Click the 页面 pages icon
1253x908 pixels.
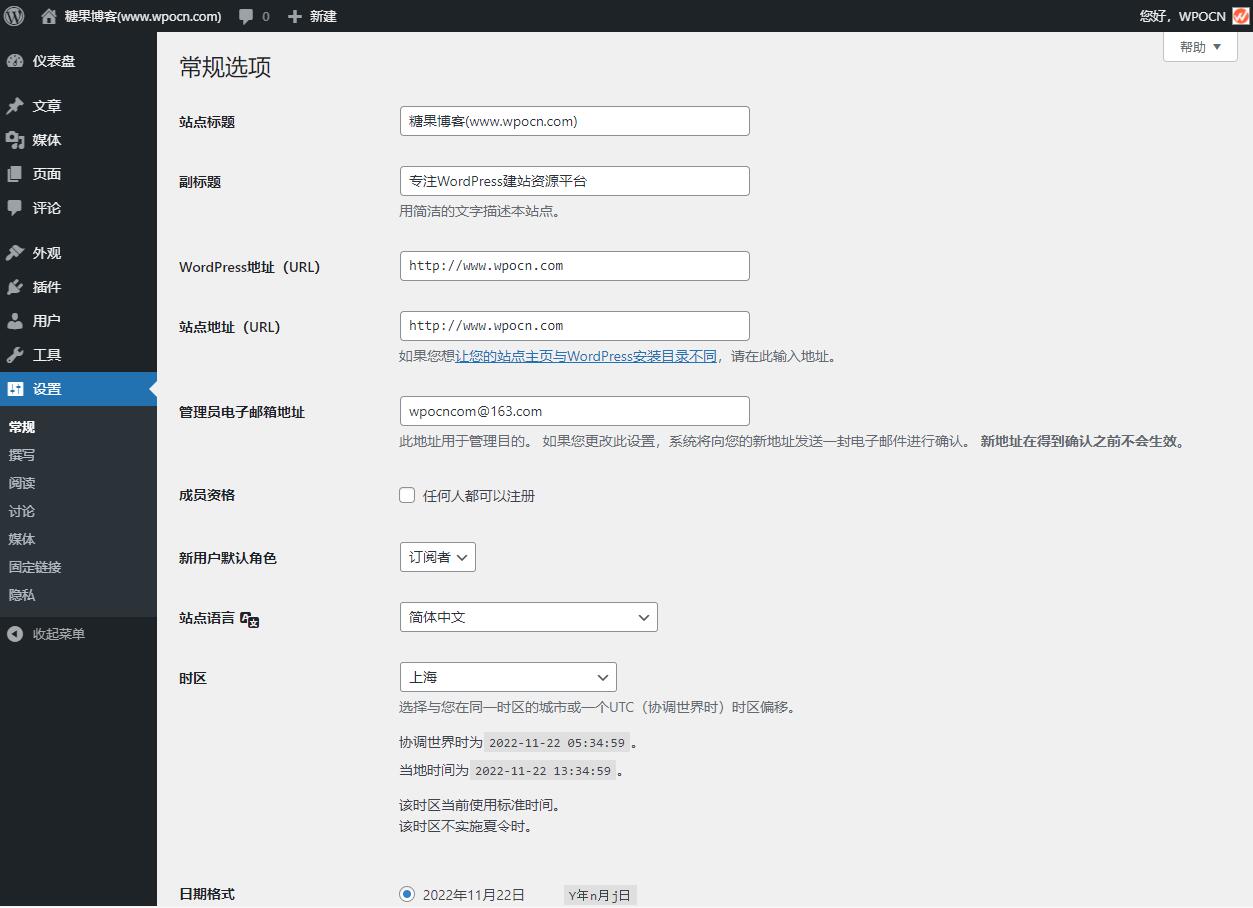click(15, 174)
